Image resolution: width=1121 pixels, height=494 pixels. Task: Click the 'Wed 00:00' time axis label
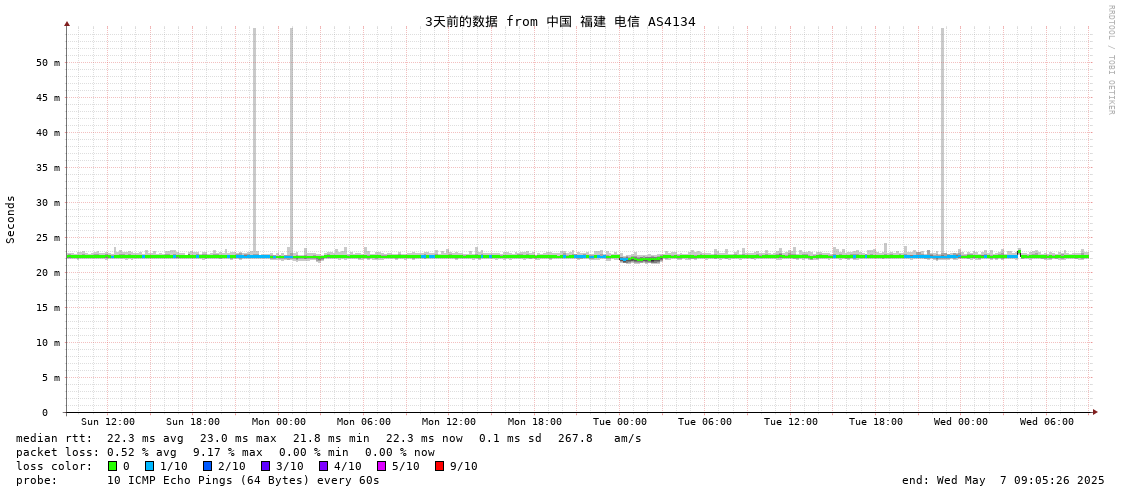(x=961, y=422)
